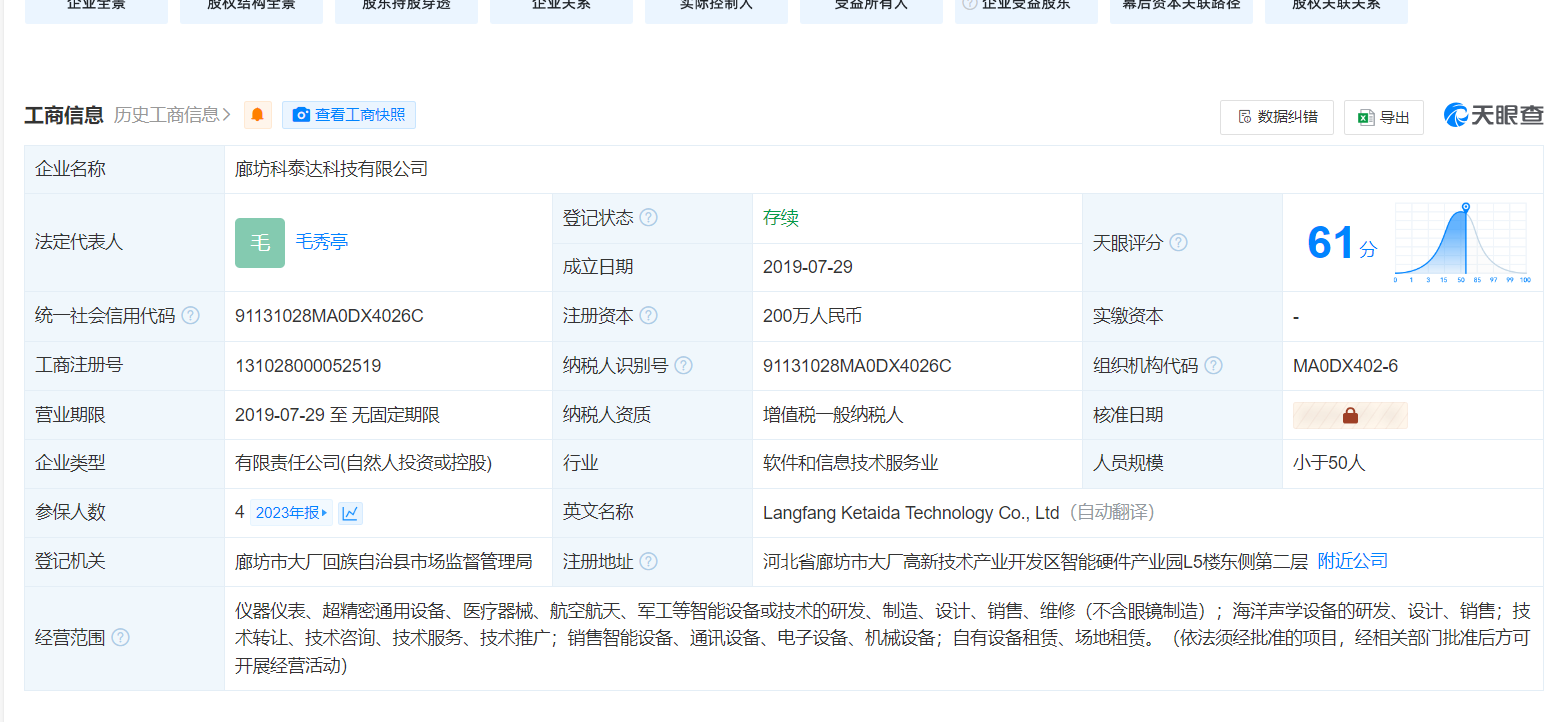Screen dimensions: 1560x722
Task: Click help icon next to 组织机构代码
Action: [1214, 365]
